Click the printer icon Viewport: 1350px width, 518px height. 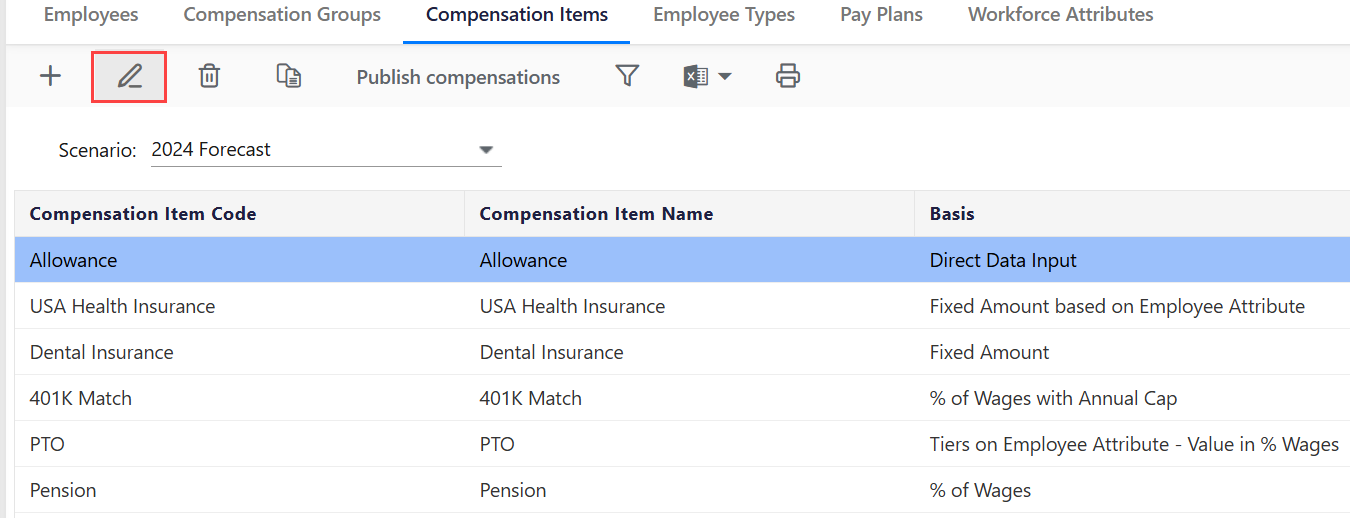point(788,76)
